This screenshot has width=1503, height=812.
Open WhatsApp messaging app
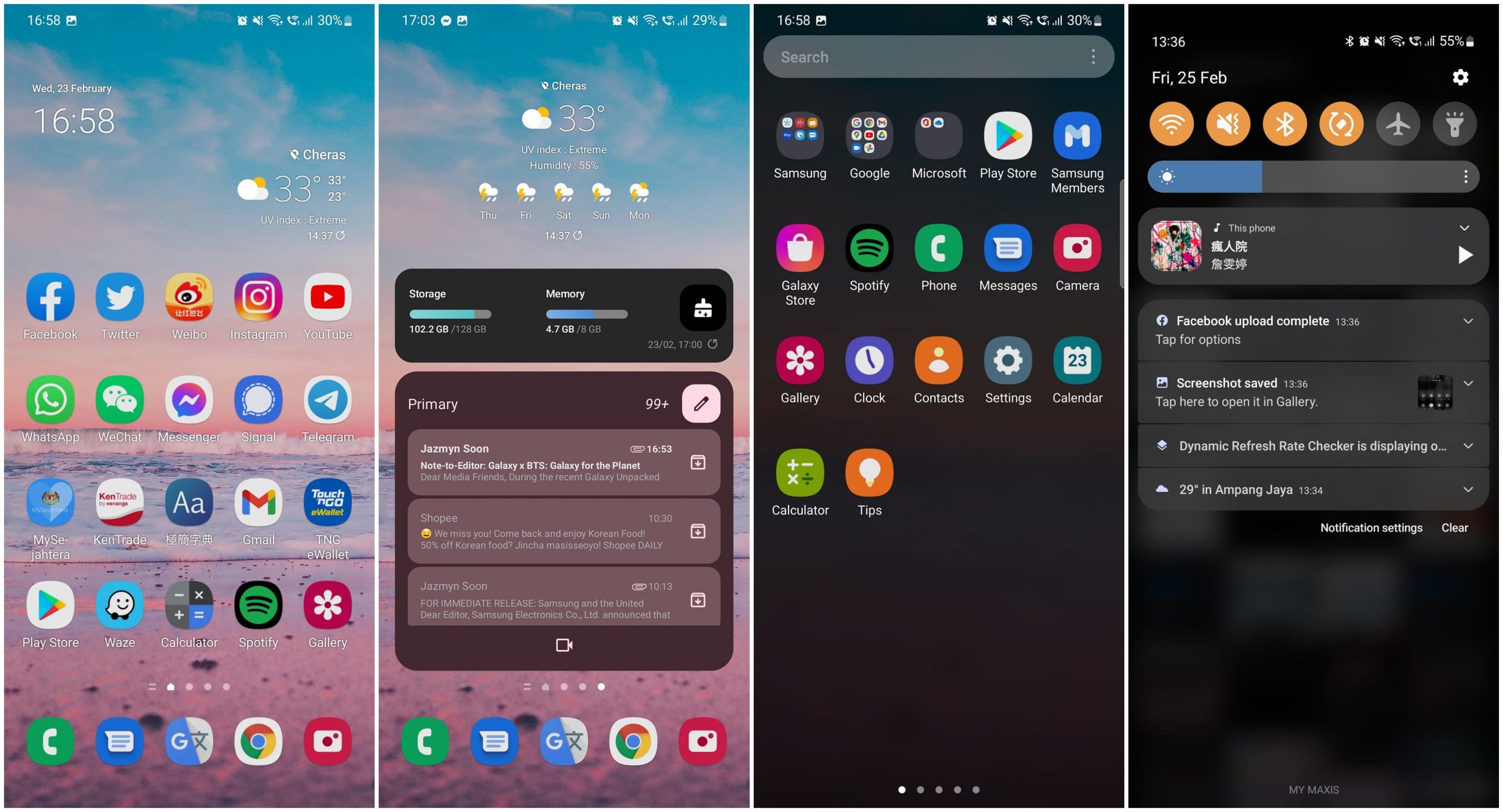pos(50,405)
